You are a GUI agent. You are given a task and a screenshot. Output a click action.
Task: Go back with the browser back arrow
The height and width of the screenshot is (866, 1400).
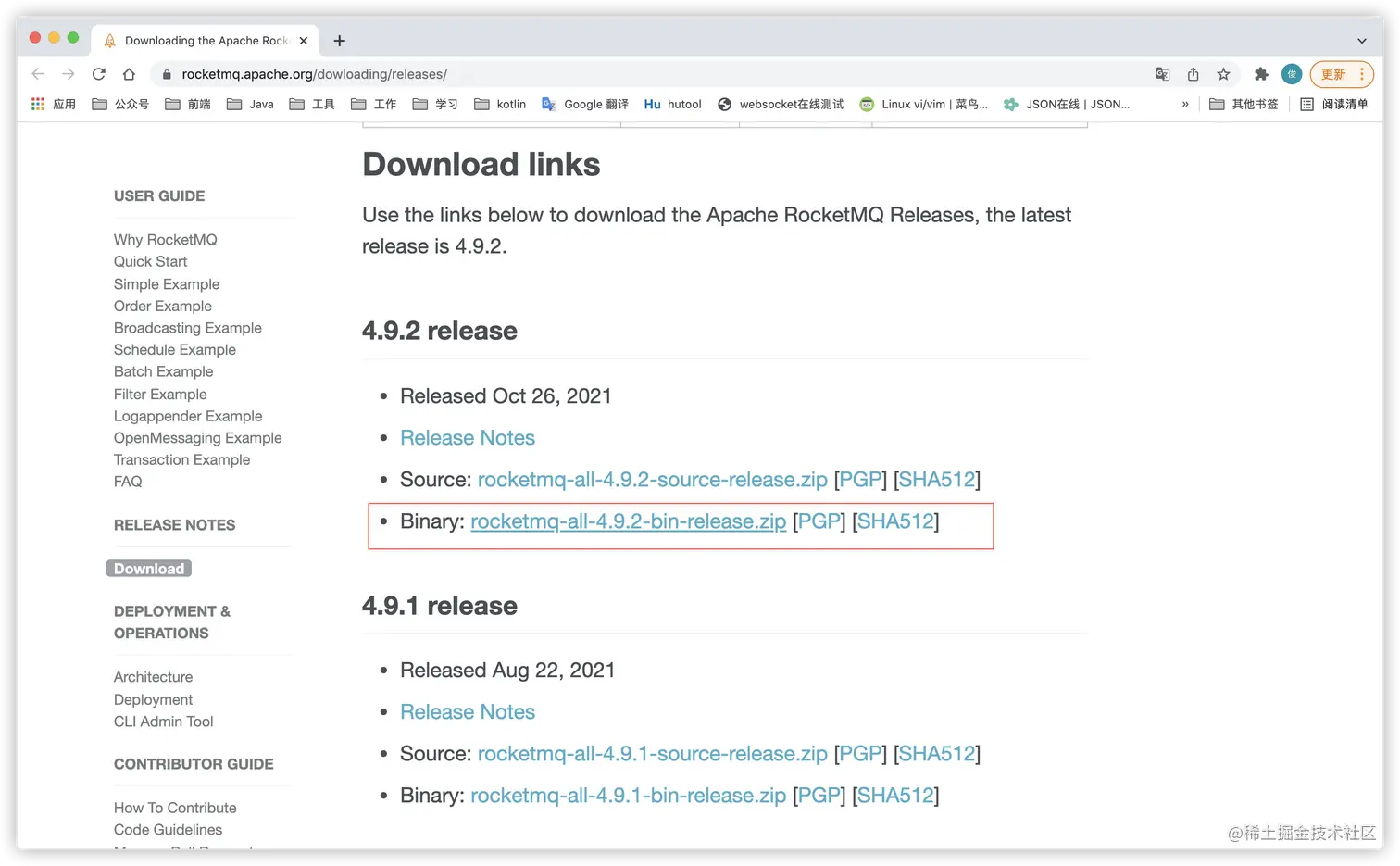coord(38,74)
